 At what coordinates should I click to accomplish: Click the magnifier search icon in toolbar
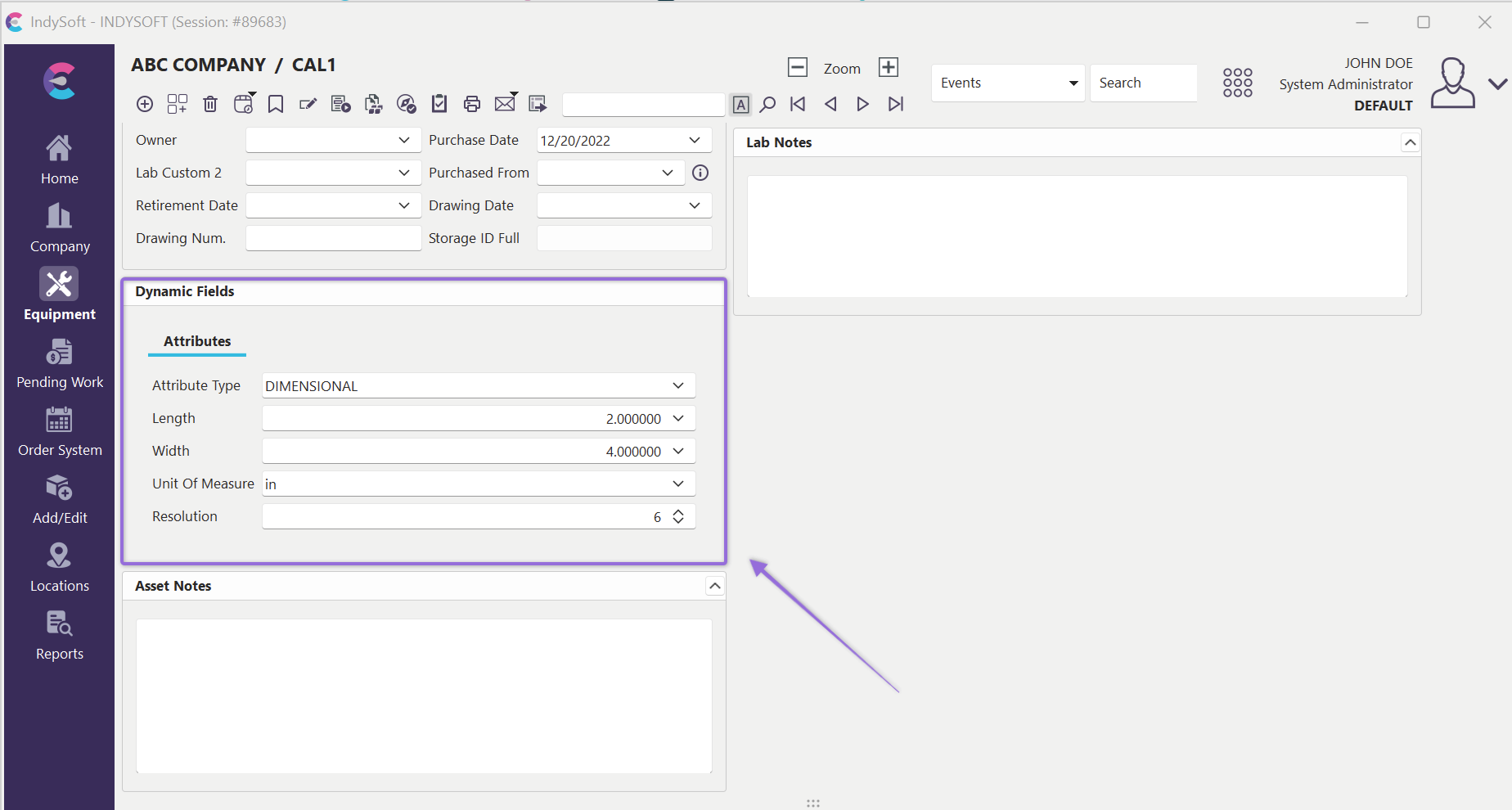click(767, 104)
